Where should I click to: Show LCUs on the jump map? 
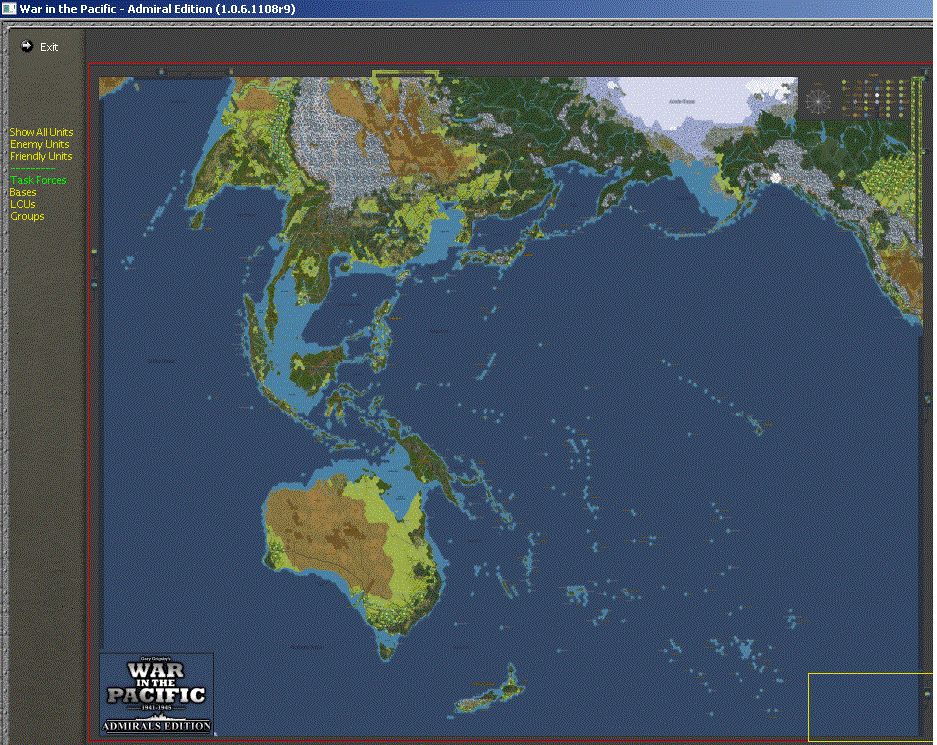tap(23, 204)
